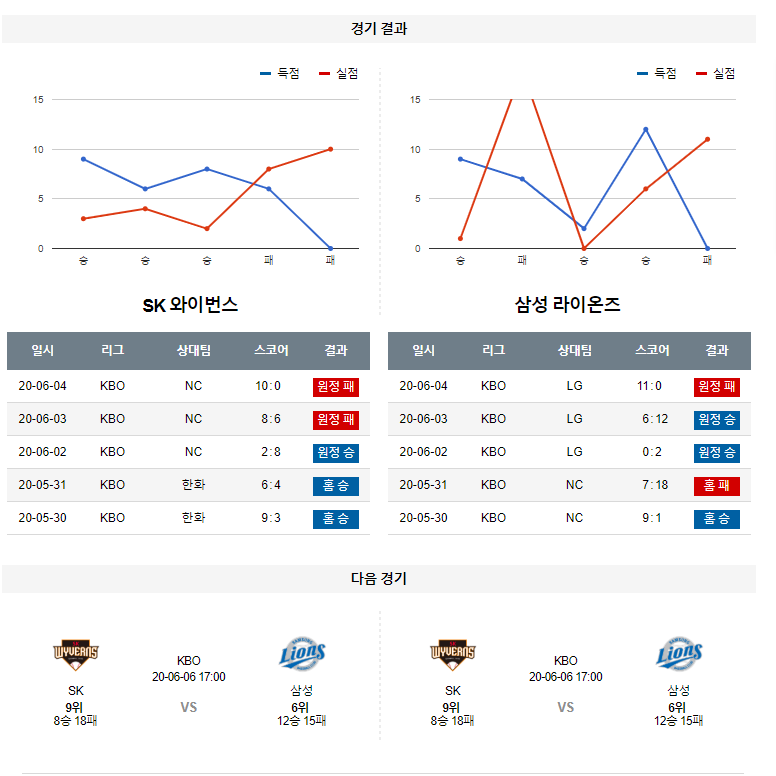The height and width of the screenshot is (776, 776).
Task: Click the 삼성 12승 15패 record in the right panel
Action: coord(679,721)
